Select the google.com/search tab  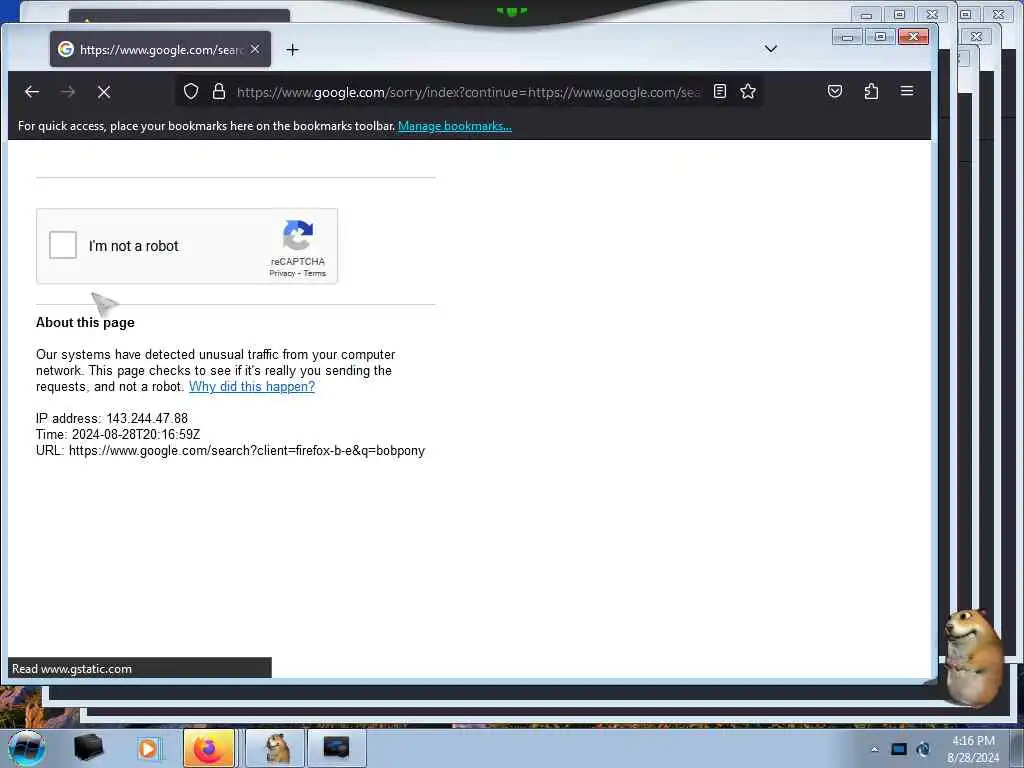(160, 49)
